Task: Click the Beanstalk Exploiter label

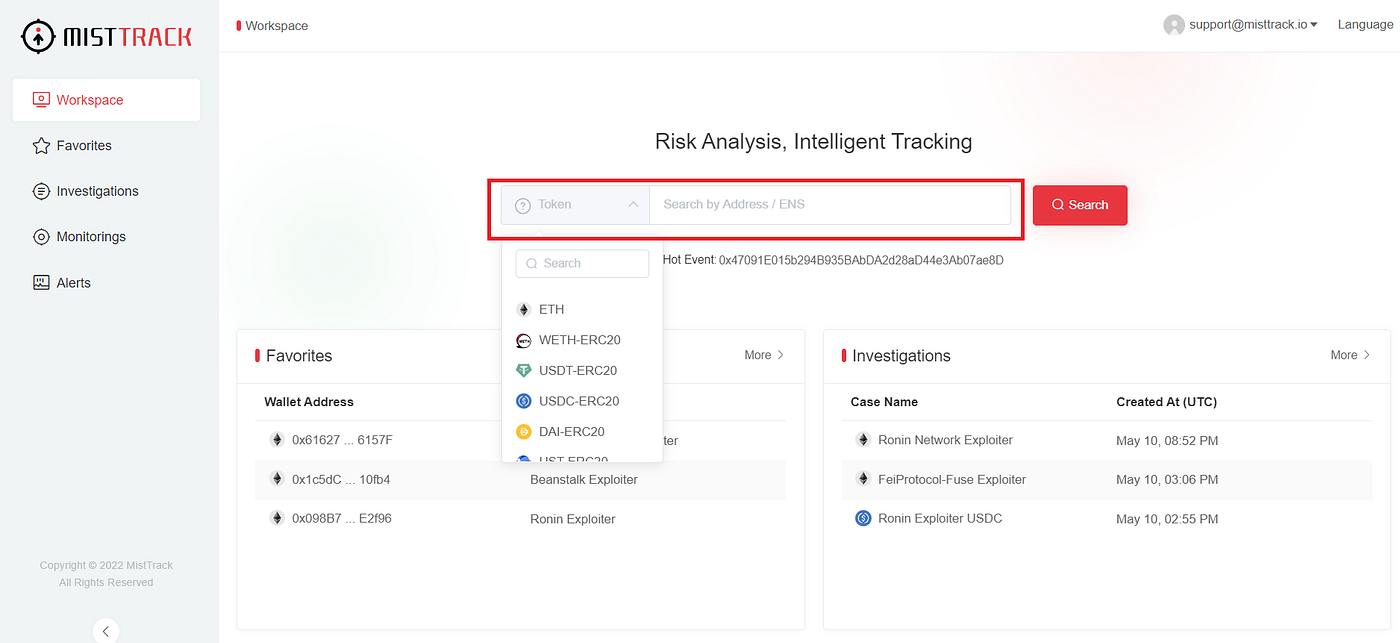Action: [x=584, y=479]
